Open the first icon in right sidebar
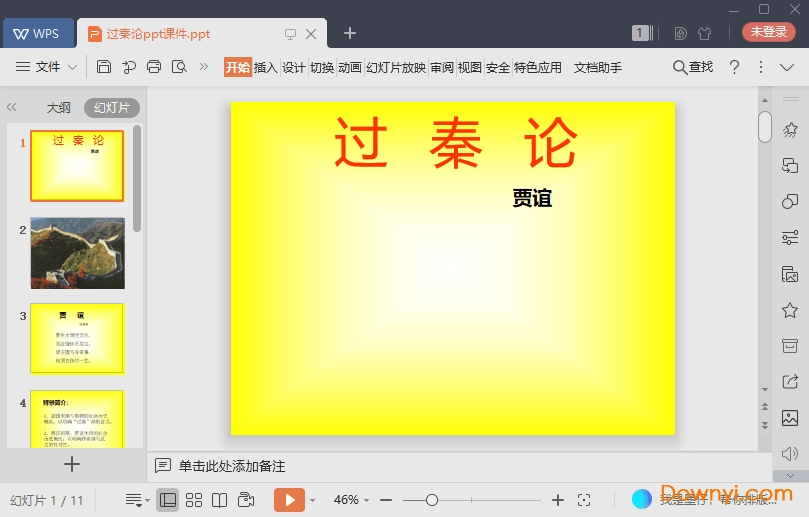Screen dimensions: 809x517 [790, 130]
